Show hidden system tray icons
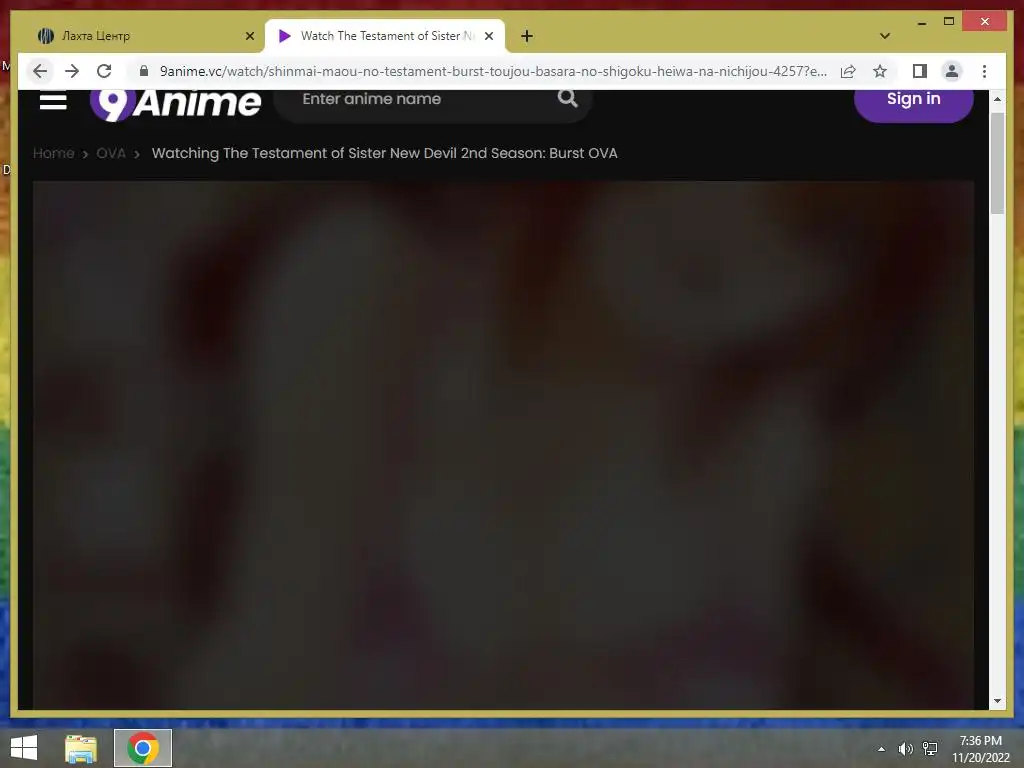Viewport: 1024px width, 768px height. click(882, 749)
